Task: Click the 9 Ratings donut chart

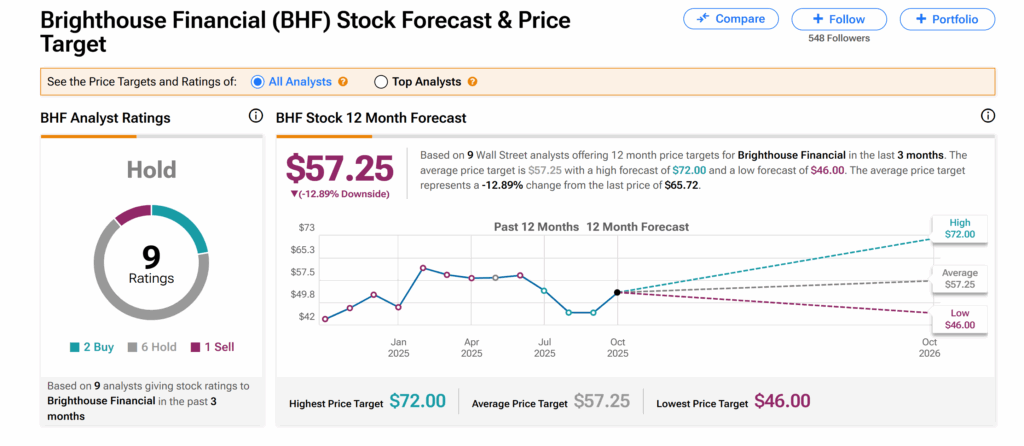Action: (x=151, y=263)
